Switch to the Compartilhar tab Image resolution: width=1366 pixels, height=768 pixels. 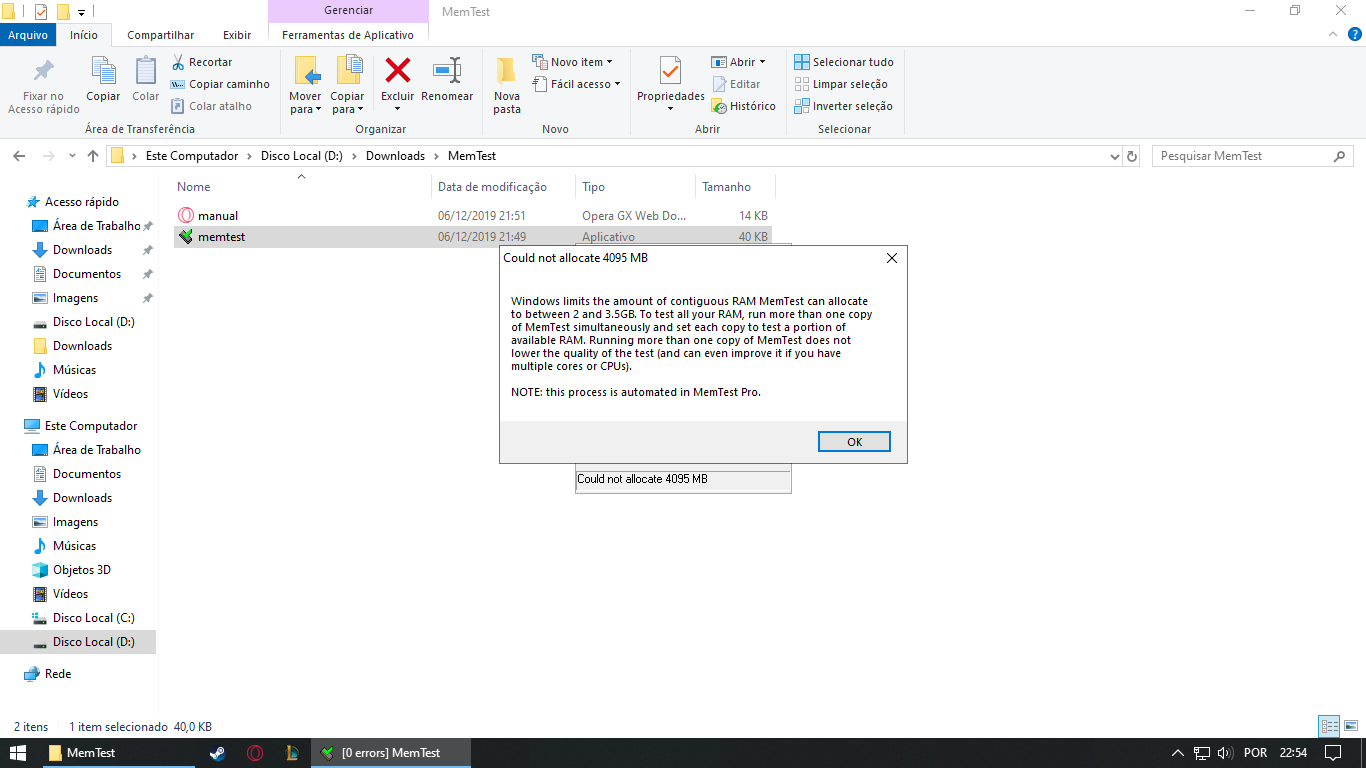click(x=161, y=35)
